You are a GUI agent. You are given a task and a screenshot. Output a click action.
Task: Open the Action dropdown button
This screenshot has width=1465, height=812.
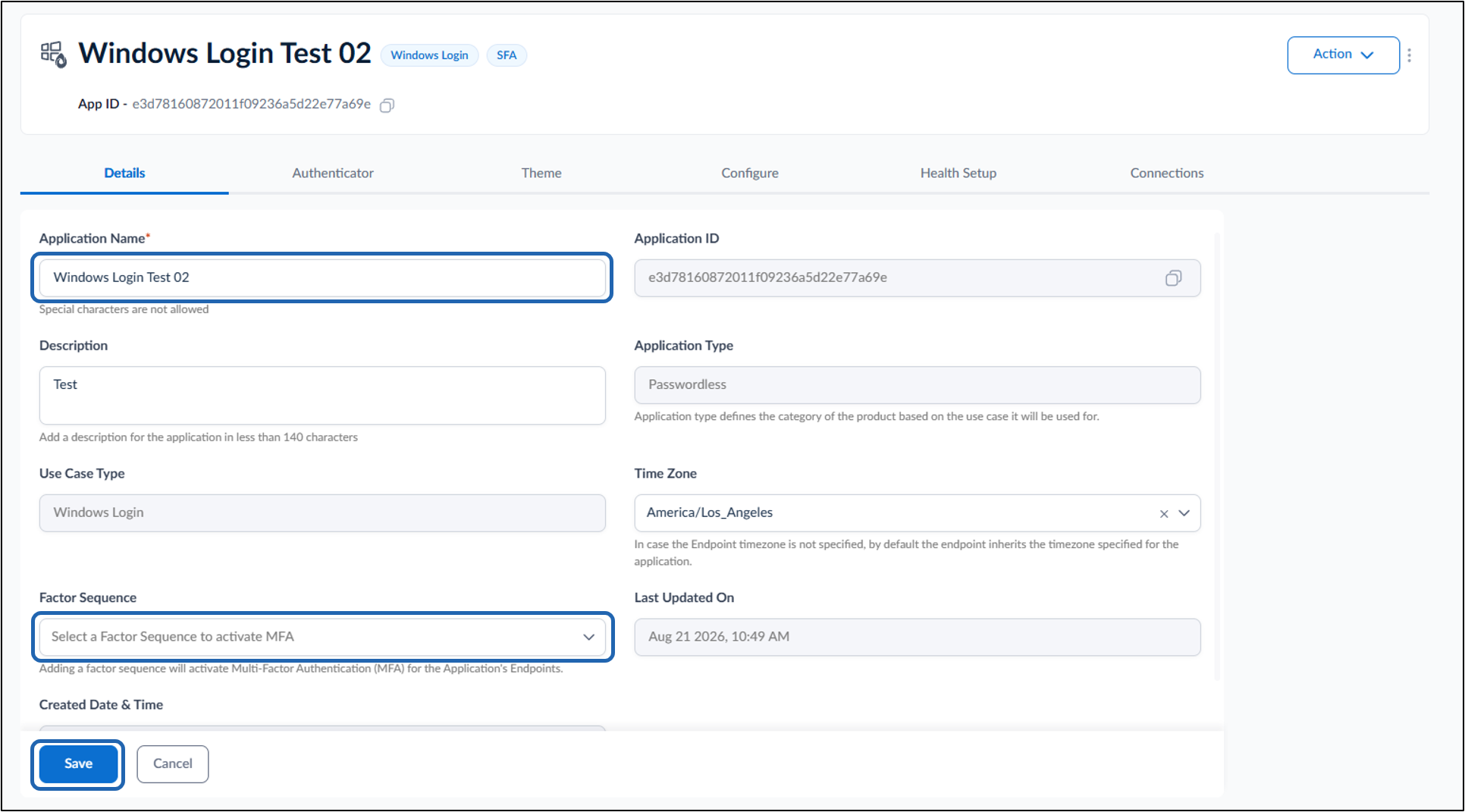[1343, 55]
